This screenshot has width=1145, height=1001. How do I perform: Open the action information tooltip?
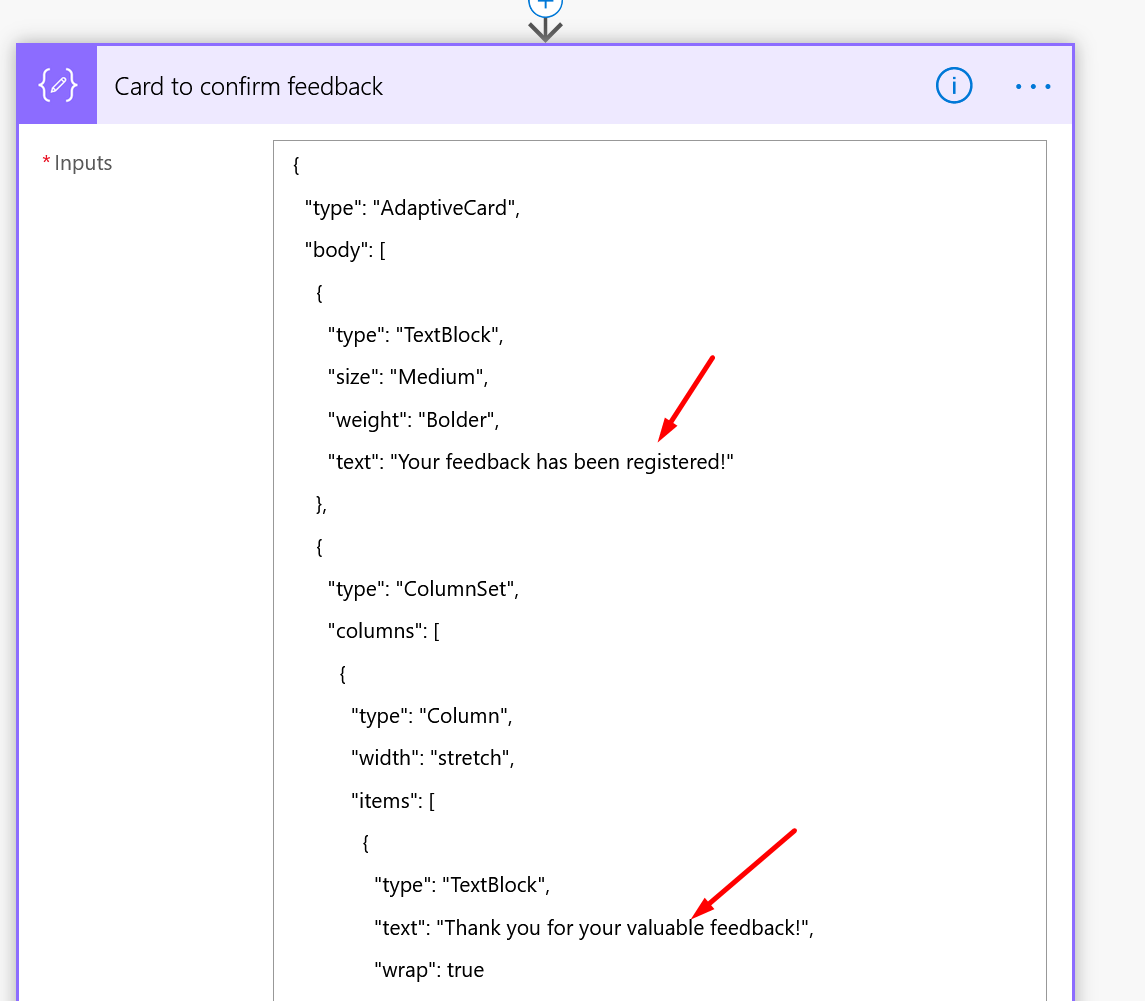tap(953, 86)
